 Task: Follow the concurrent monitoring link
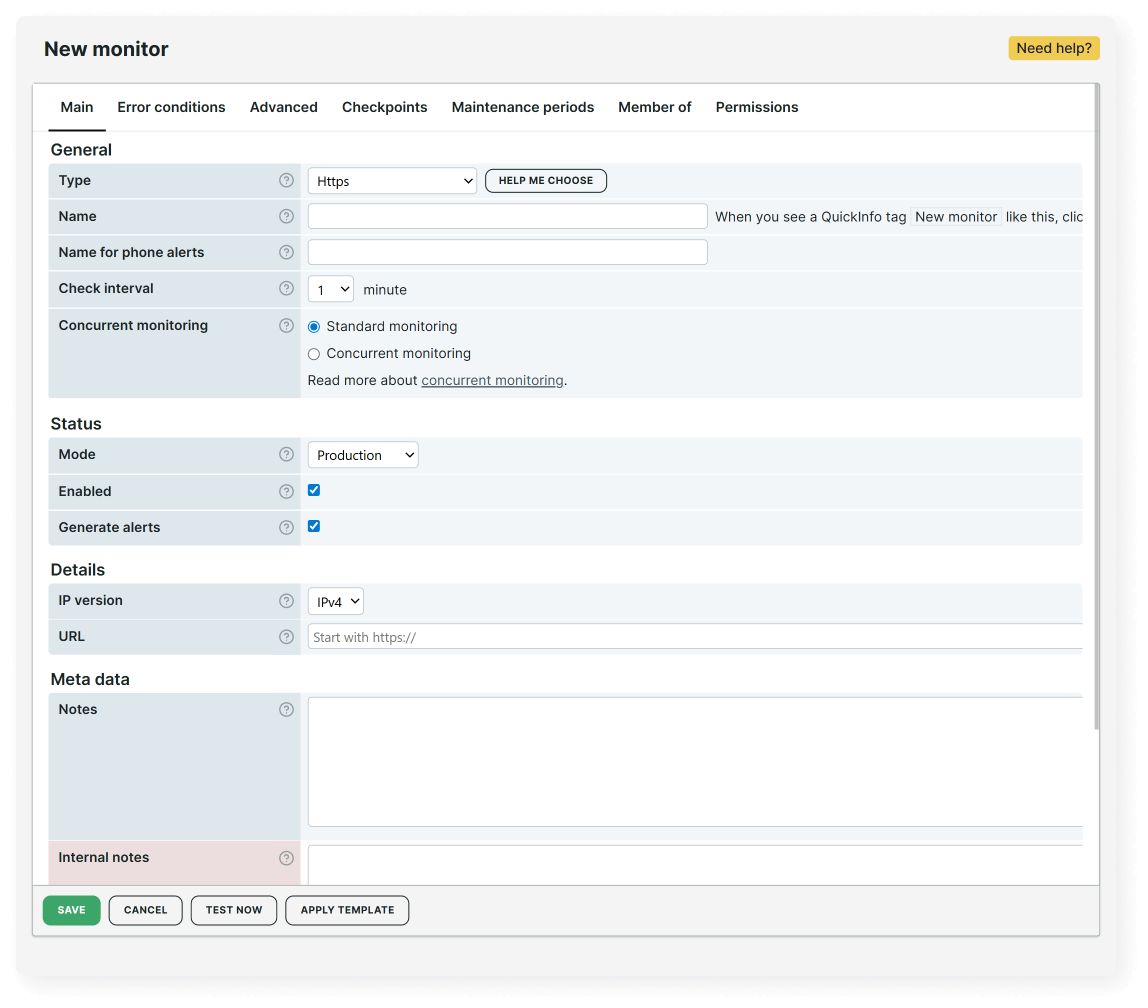[492, 380]
